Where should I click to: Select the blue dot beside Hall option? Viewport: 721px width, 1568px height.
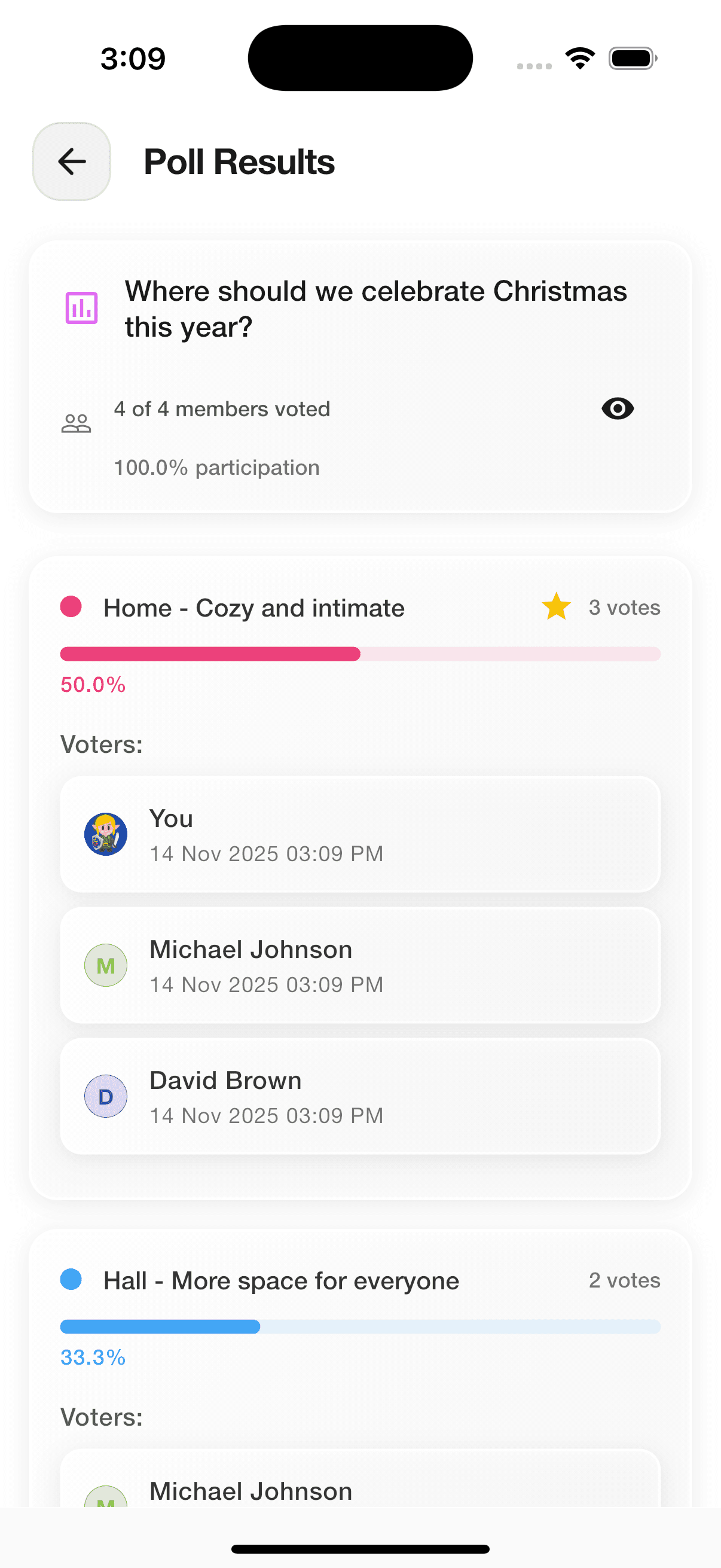(71, 1280)
